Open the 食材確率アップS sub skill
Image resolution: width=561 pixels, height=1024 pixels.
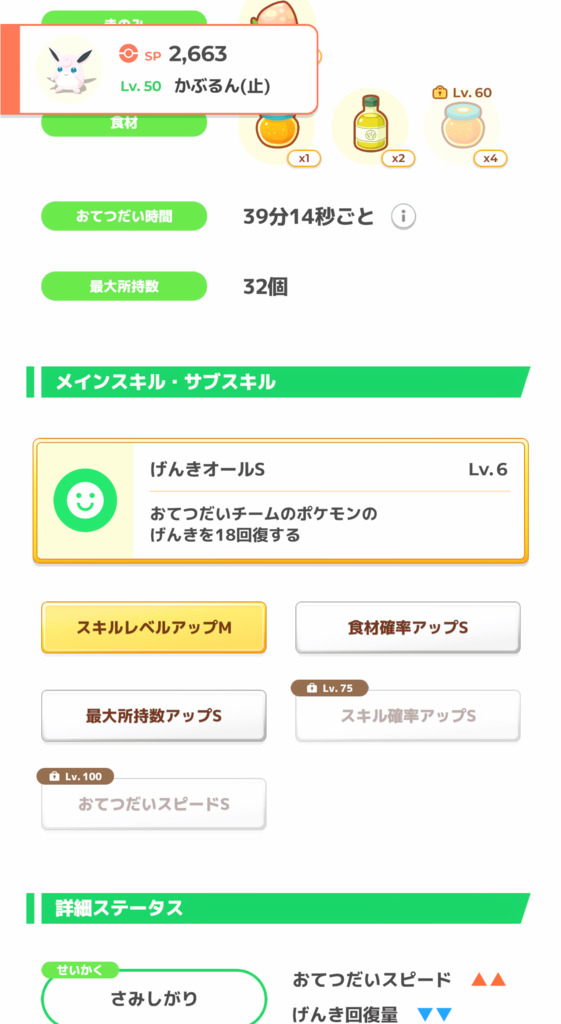coord(408,628)
